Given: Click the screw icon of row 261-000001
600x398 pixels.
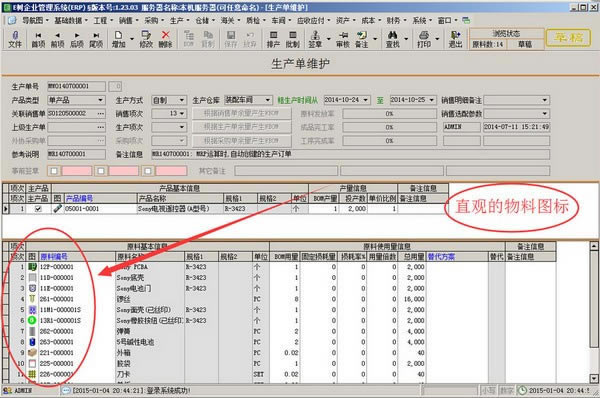Looking at the screenshot, I should point(32,299).
